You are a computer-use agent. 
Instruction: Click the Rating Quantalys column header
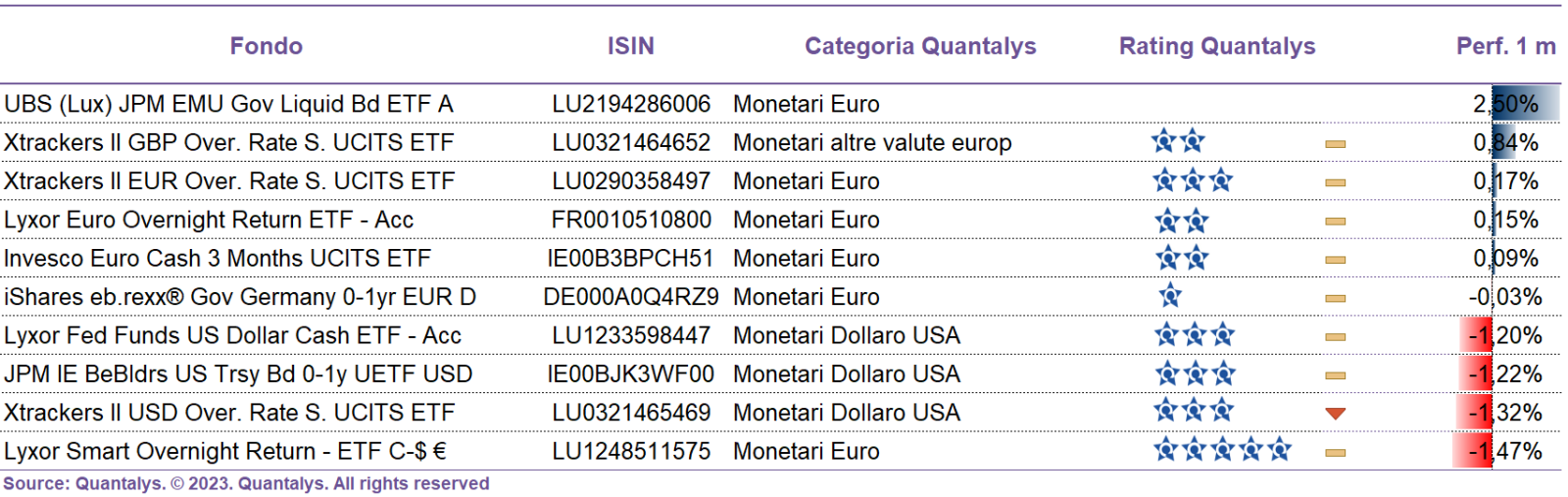click(1217, 46)
